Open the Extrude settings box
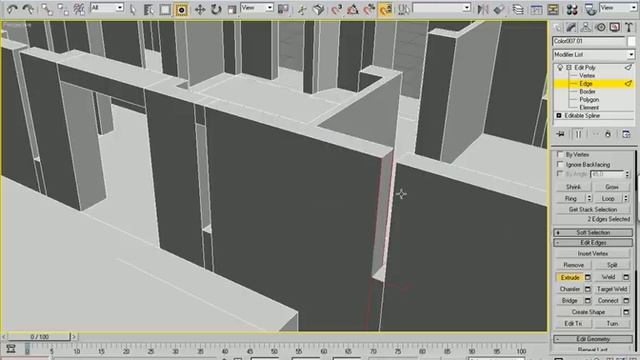The image size is (640, 360). pos(587,278)
